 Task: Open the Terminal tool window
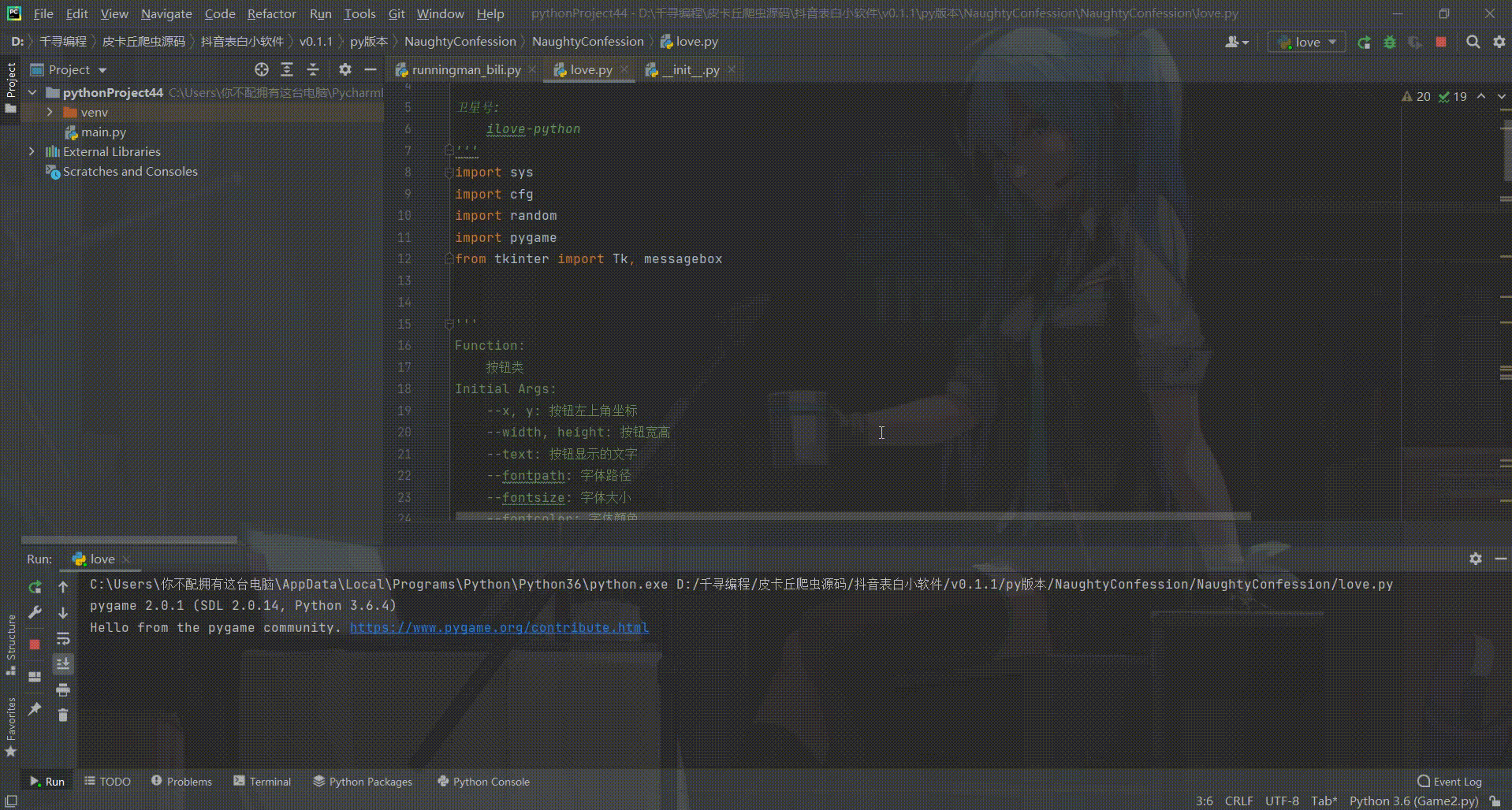pos(263,782)
